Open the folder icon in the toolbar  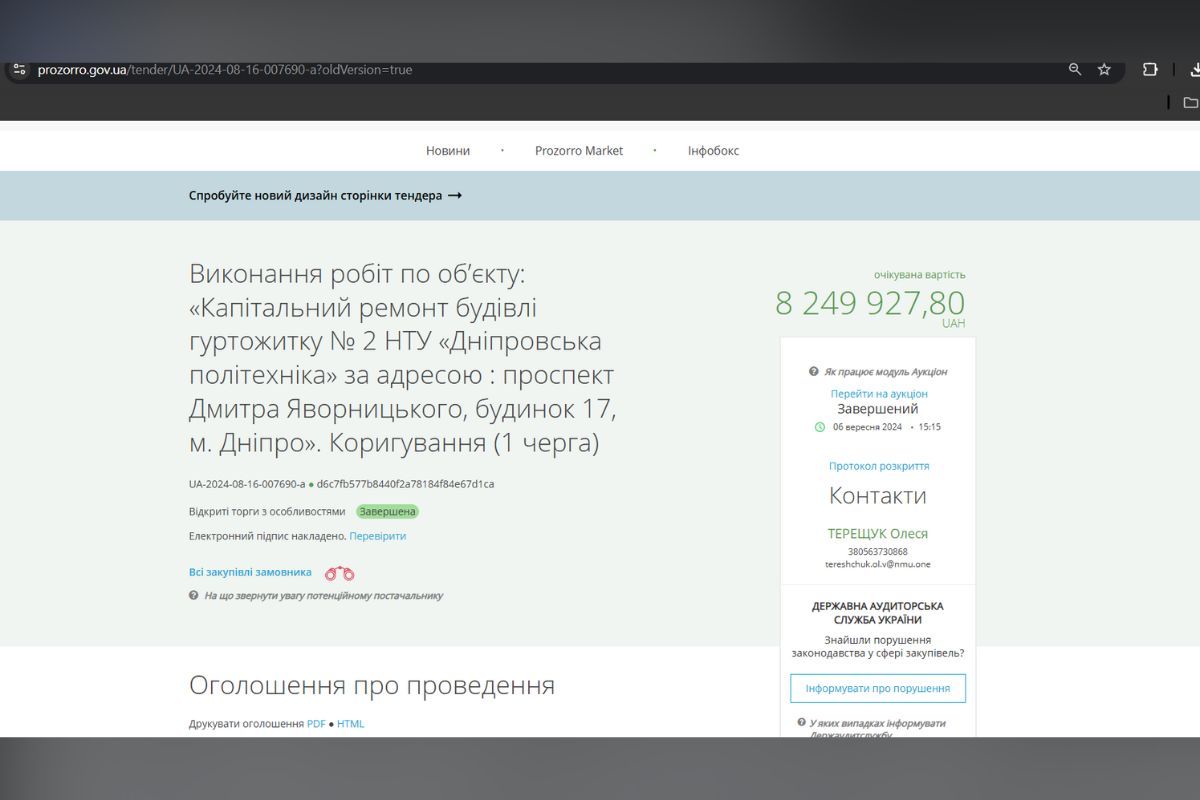pos(1190,102)
